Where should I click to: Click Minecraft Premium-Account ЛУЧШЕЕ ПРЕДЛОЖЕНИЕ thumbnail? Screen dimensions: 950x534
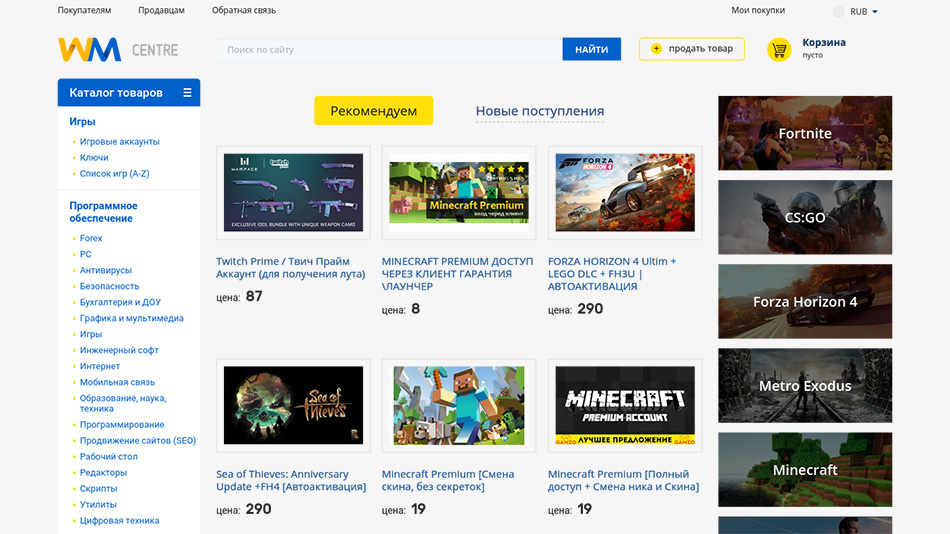625,406
